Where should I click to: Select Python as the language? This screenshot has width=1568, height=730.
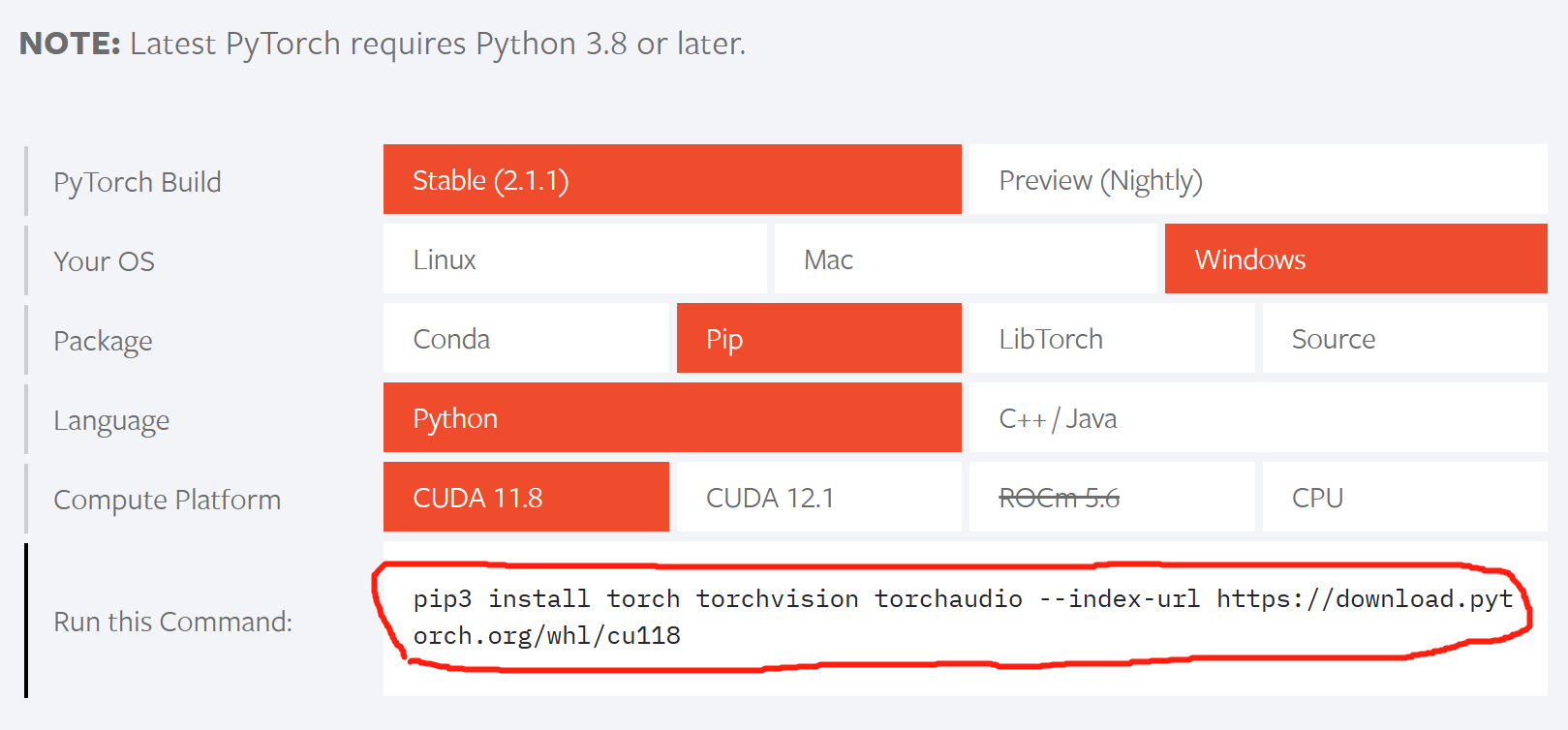[672, 417]
